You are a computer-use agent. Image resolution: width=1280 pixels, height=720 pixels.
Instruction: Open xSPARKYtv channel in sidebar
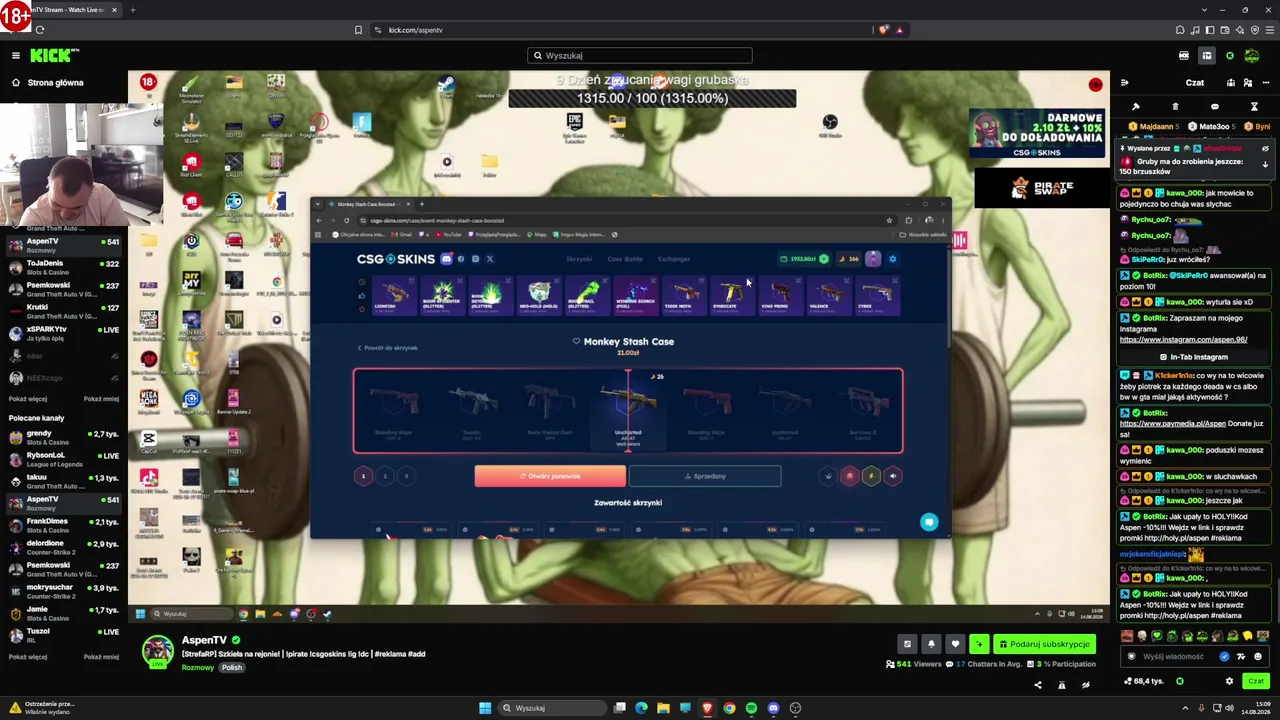[64, 333]
